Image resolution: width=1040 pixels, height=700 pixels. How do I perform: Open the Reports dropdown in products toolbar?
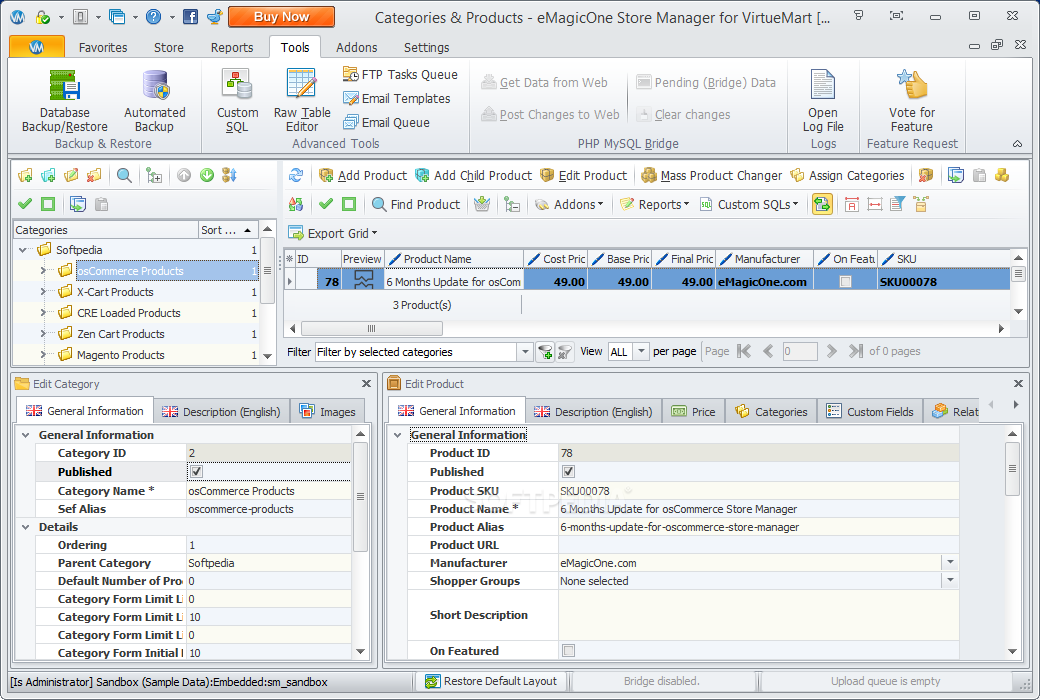coord(654,204)
